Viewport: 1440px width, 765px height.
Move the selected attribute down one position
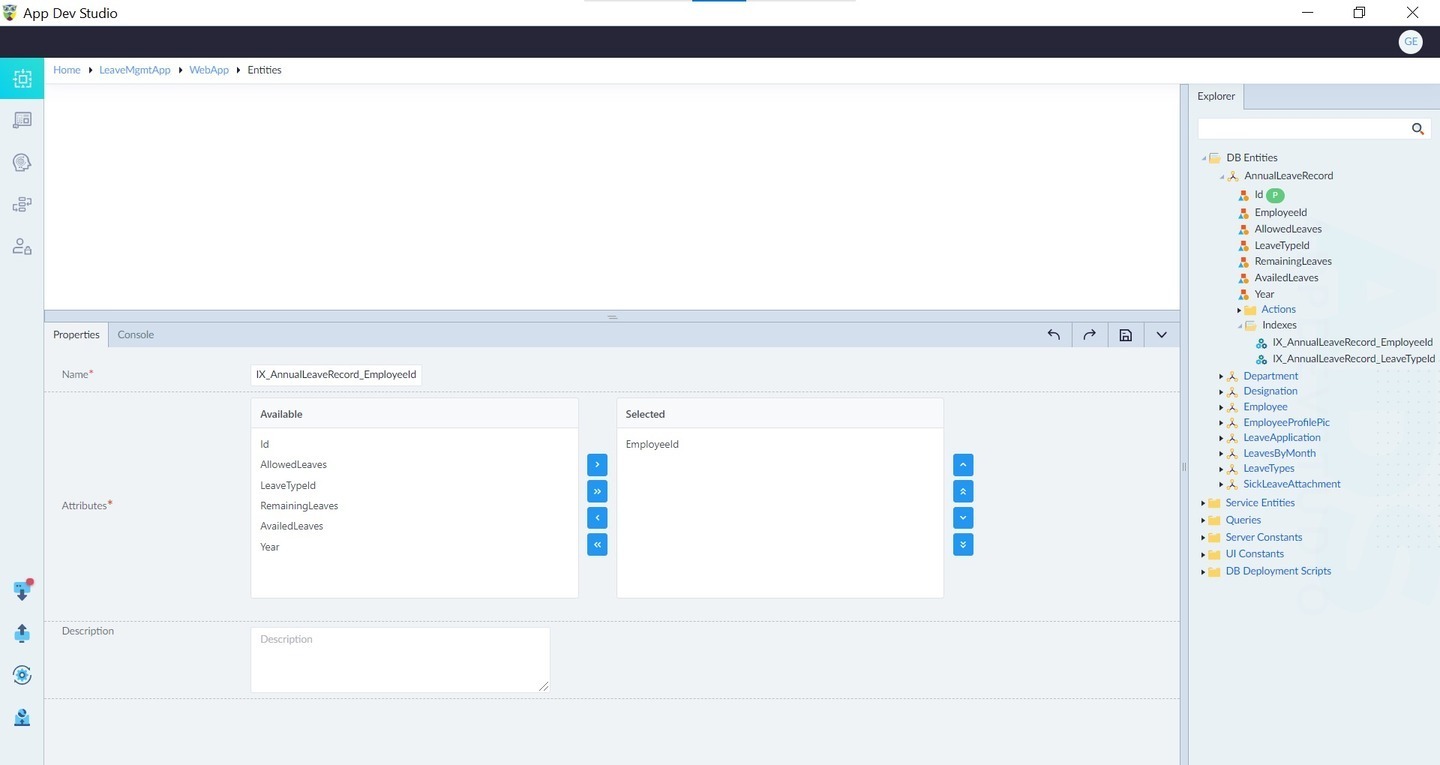coord(963,518)
